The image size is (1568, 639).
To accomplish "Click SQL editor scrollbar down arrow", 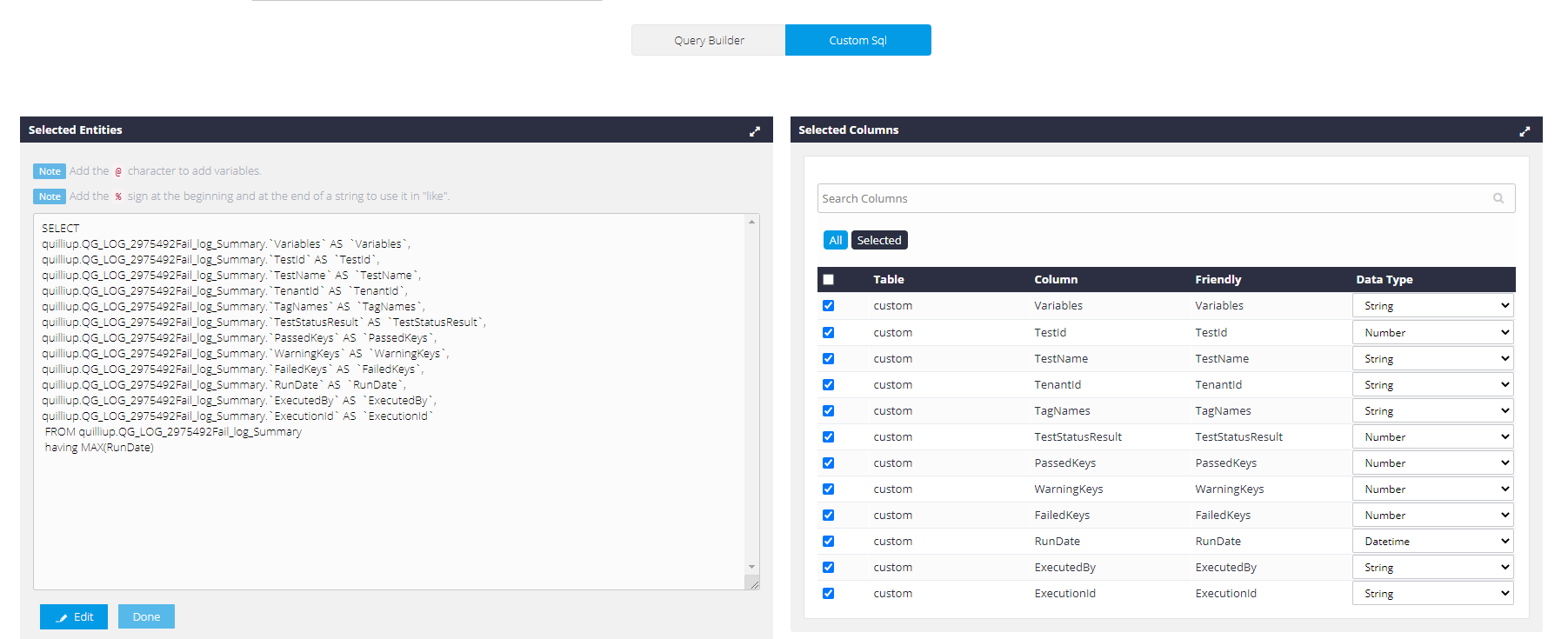I will 751,567.
